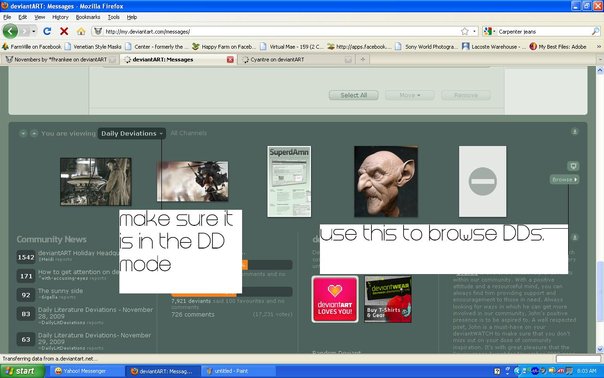Image resolution: width=604 pixels, height=378 pixels.
Task: Click the 1542 comment count badge
Action: (26, 257)
